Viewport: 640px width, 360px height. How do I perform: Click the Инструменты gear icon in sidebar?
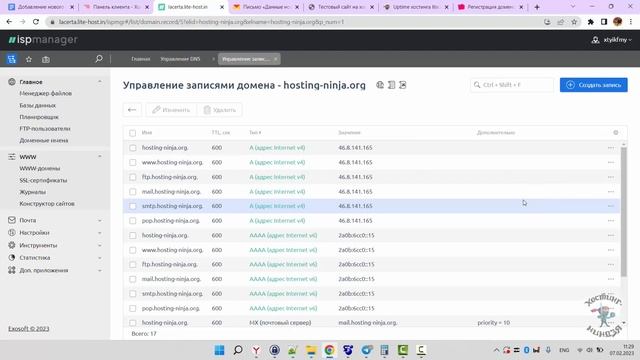[12, 245]
